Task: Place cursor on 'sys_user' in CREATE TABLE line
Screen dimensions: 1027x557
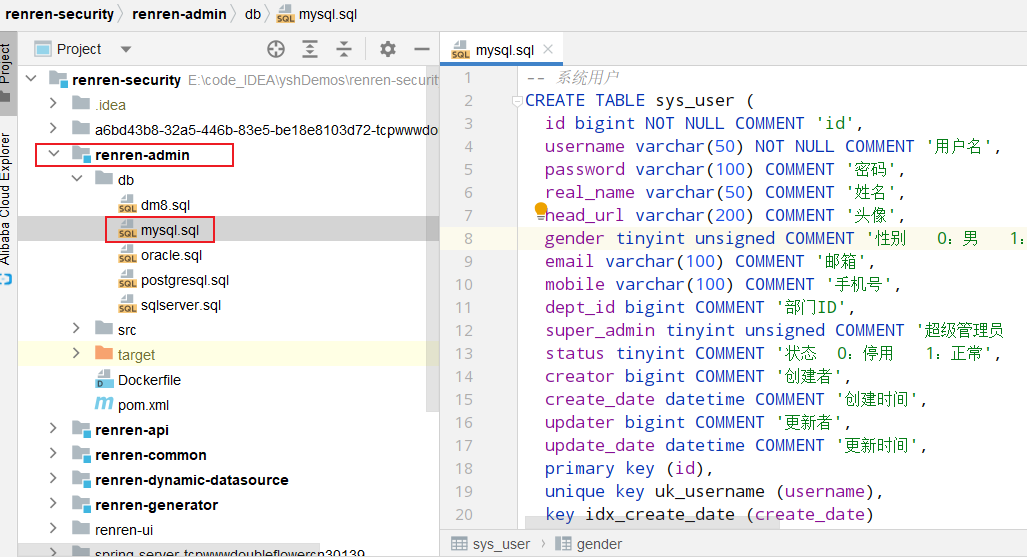Action: coord(694,100)
